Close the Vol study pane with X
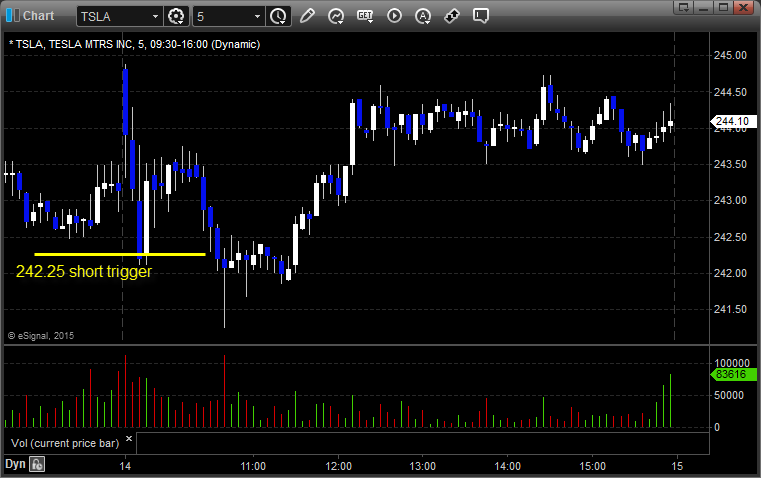This screenshot has height=478, width=761. tap(129, 439)
